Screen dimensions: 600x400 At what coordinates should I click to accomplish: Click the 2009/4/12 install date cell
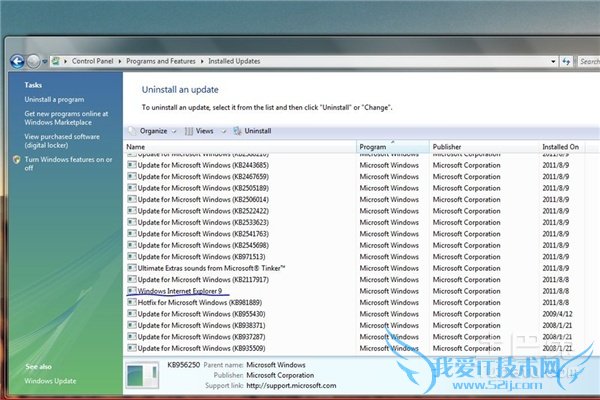[557, 314]
